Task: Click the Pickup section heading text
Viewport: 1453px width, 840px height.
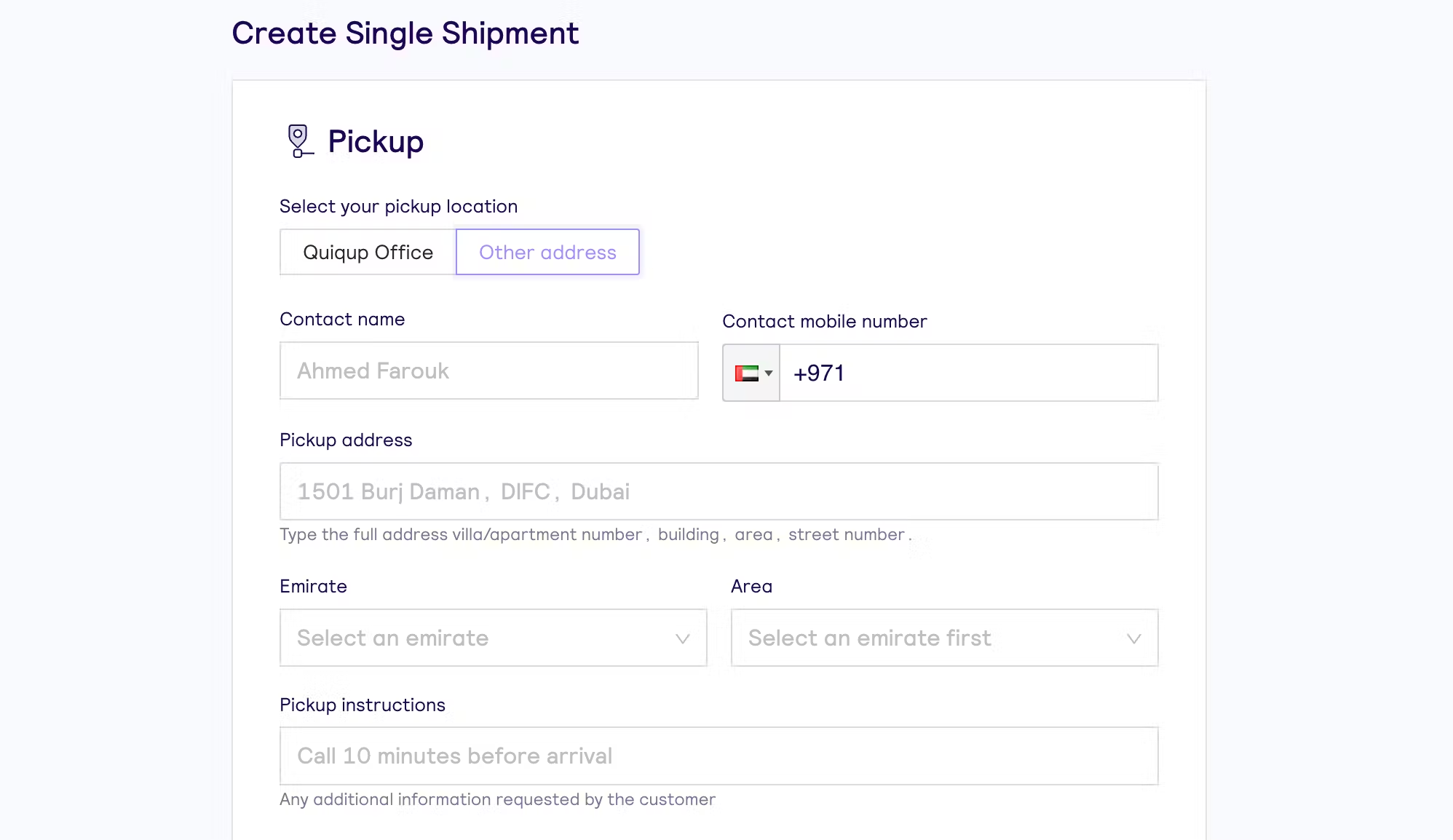Action: point(376,142)
